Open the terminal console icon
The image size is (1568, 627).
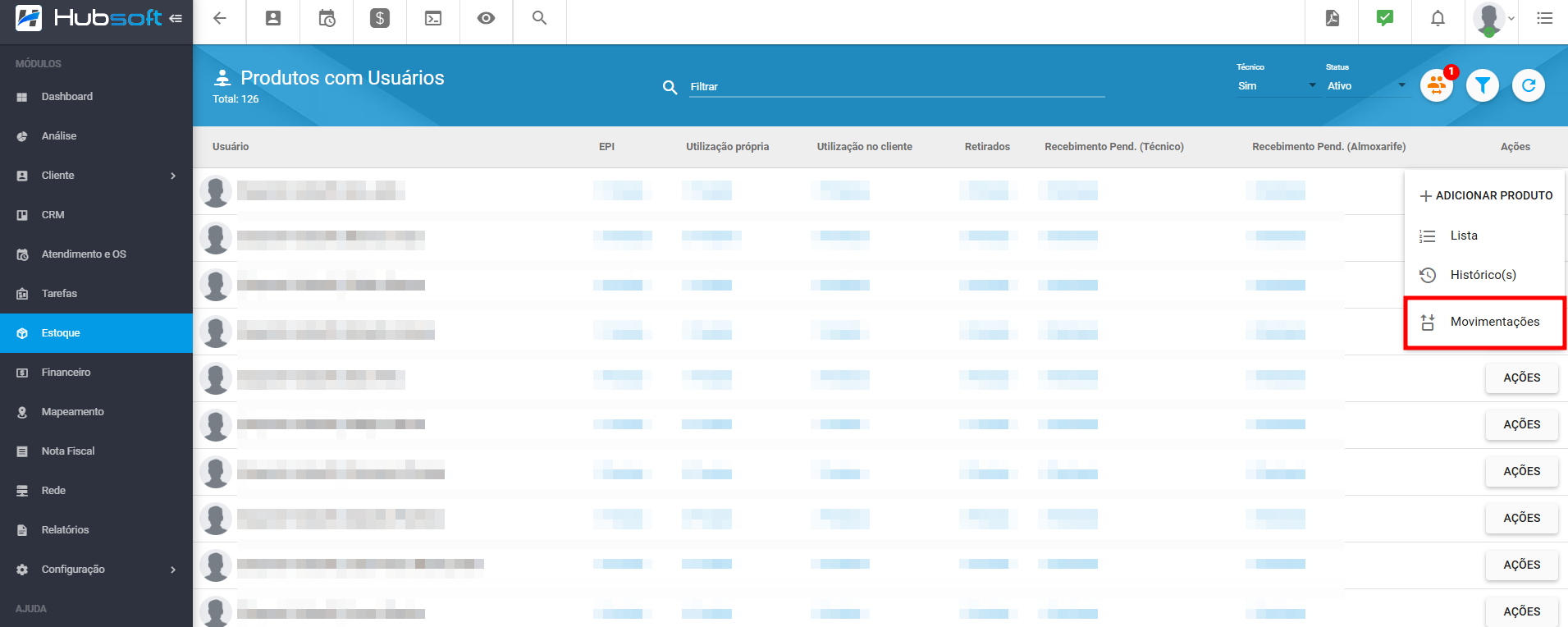pos(433,18)
